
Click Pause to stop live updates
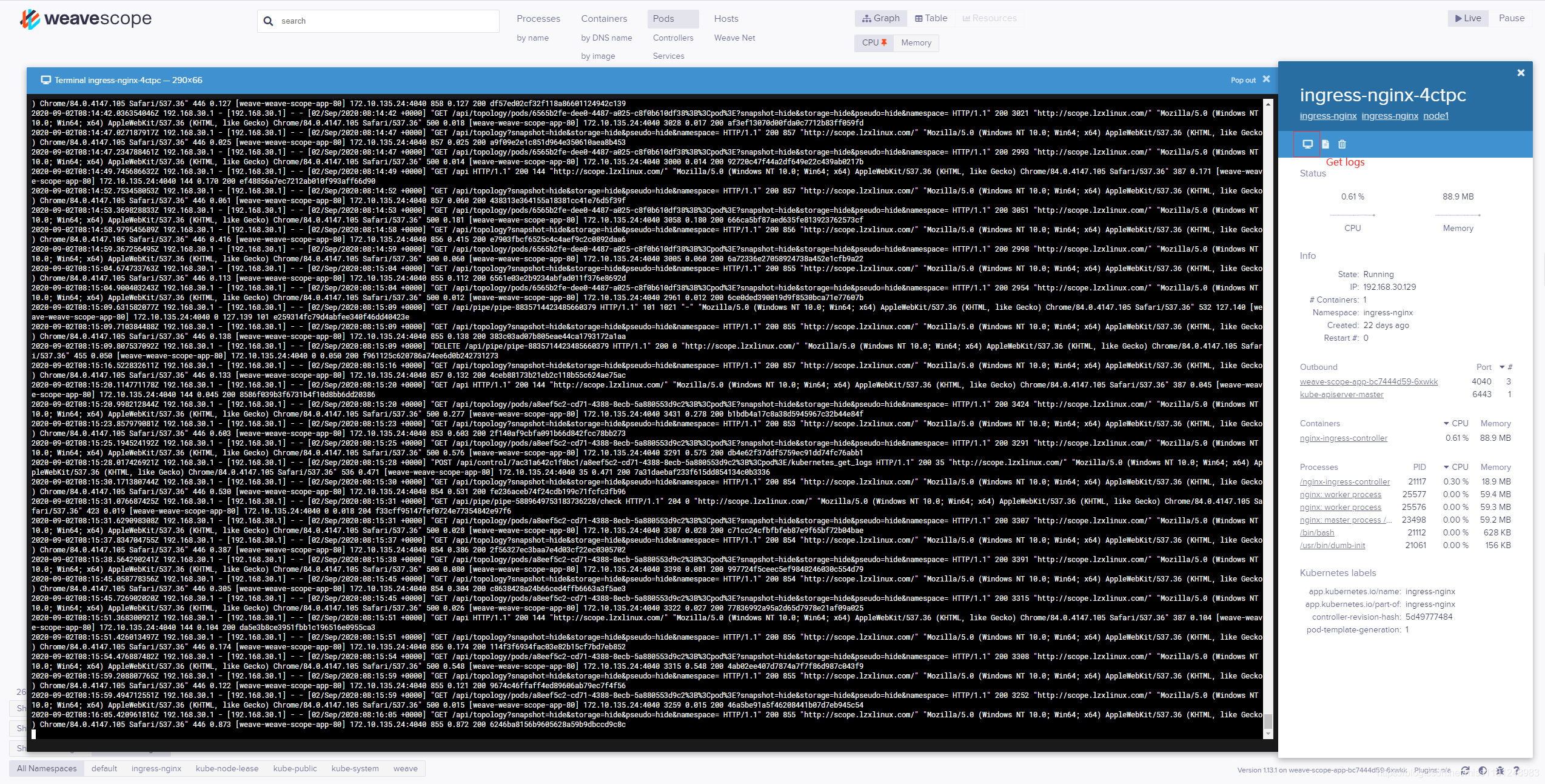pos(1511,18)
